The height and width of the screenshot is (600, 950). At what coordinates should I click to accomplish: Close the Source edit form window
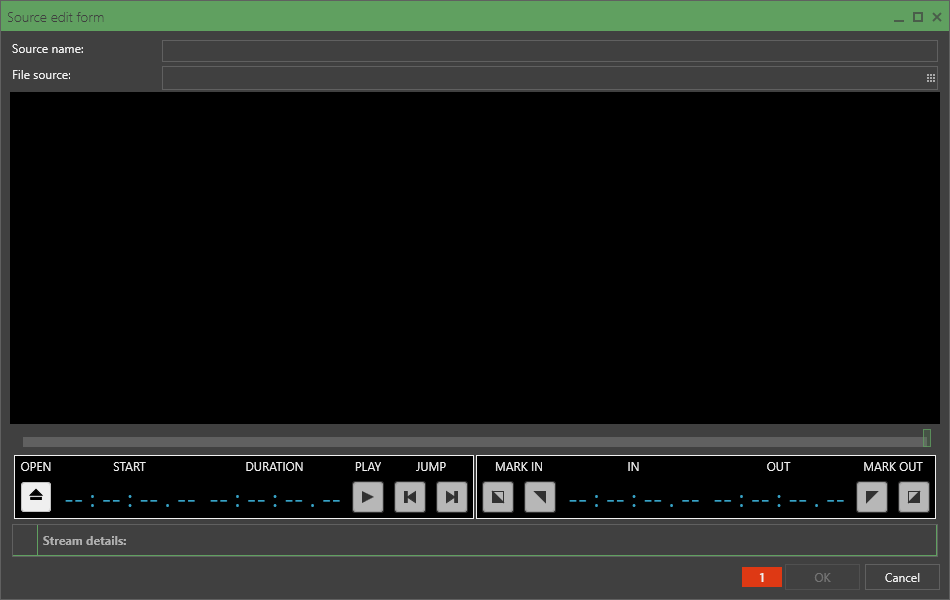click(x=937, y=18)
